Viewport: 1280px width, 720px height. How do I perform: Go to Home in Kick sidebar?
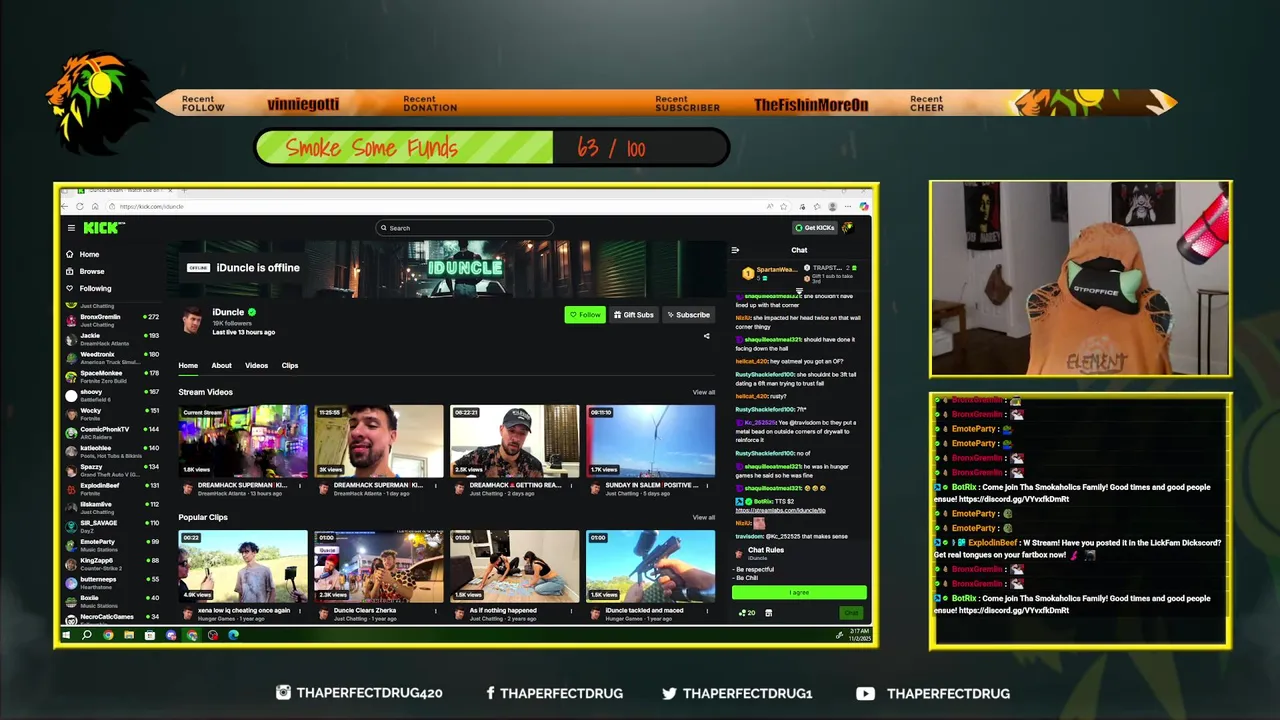[82, 254]
